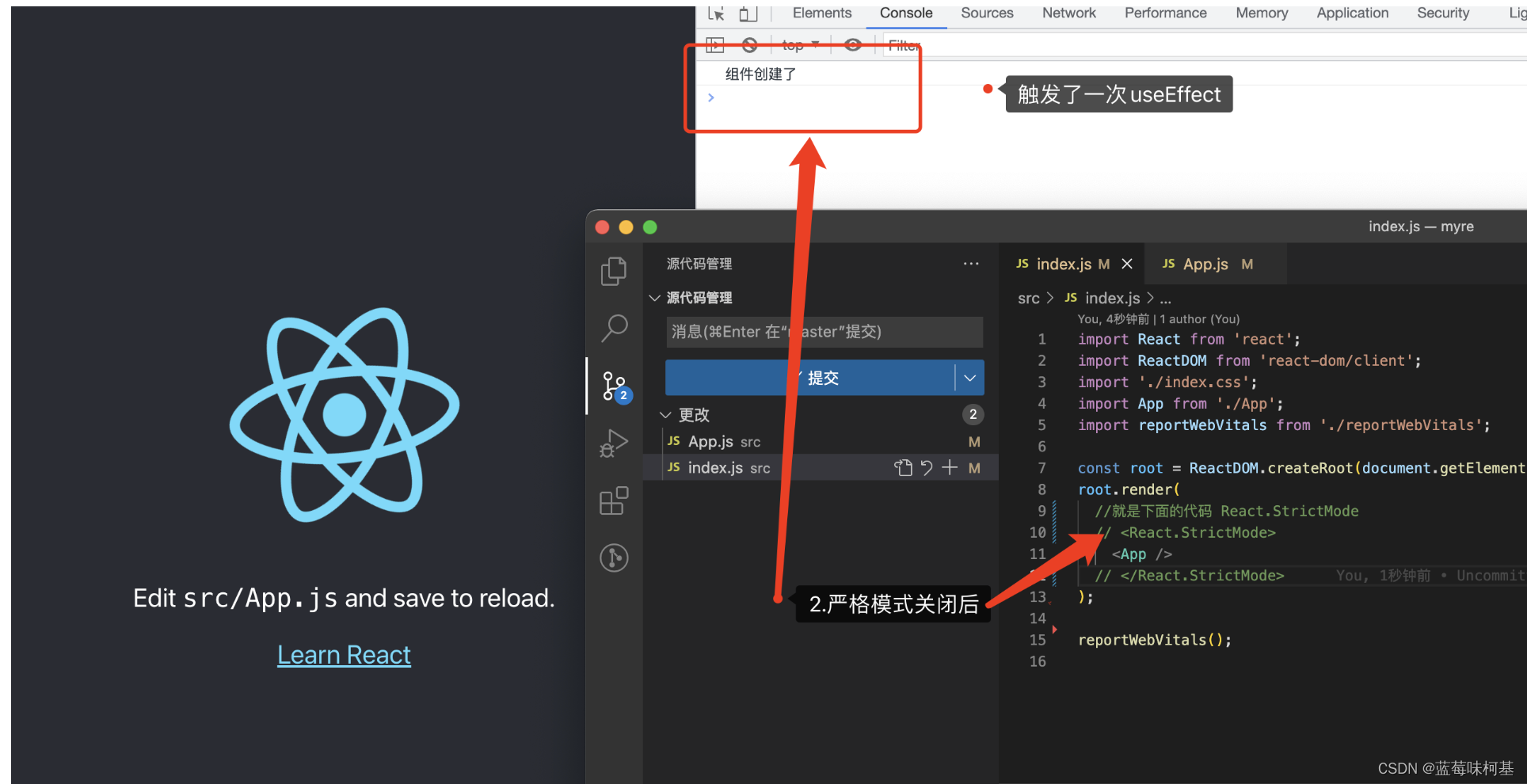
Task: Click the <App /> code line
Action: (1141, 554)
